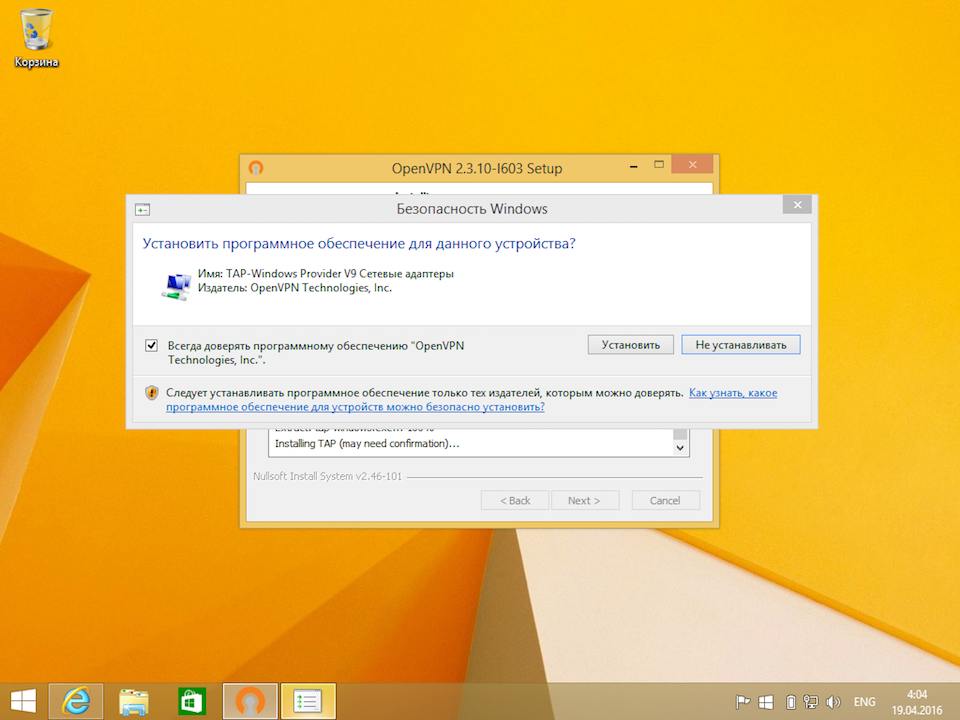Click the security shield warning icon

pos(151,392)
